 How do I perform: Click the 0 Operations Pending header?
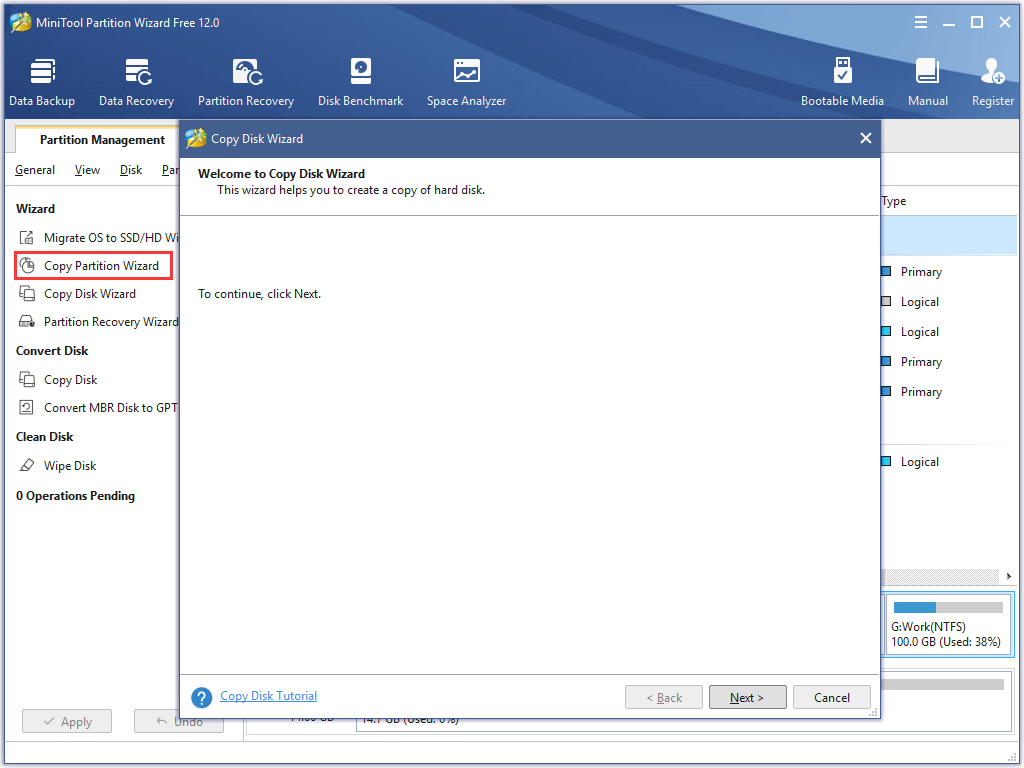pos(75,496)
